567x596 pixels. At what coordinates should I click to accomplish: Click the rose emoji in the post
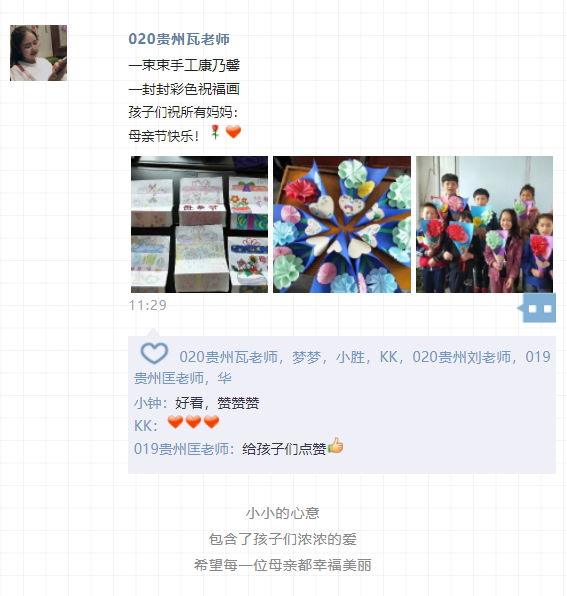[215, 132]
